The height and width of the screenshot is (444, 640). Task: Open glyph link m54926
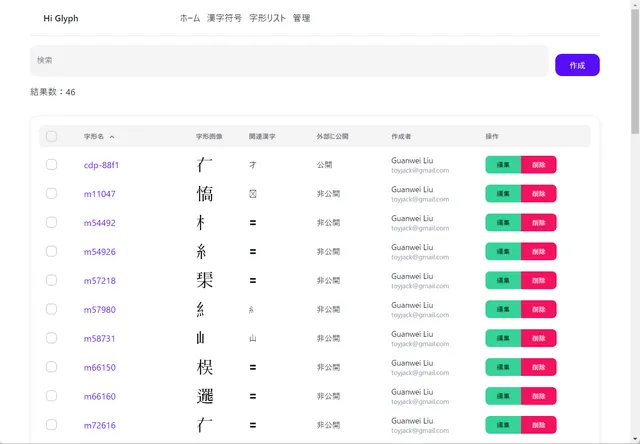[x=100, y=252]
